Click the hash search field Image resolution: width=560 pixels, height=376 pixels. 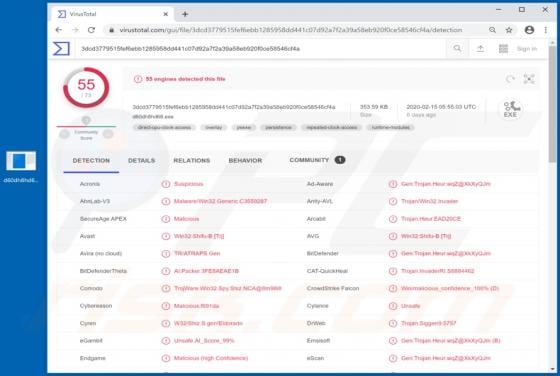coord(190,49)
